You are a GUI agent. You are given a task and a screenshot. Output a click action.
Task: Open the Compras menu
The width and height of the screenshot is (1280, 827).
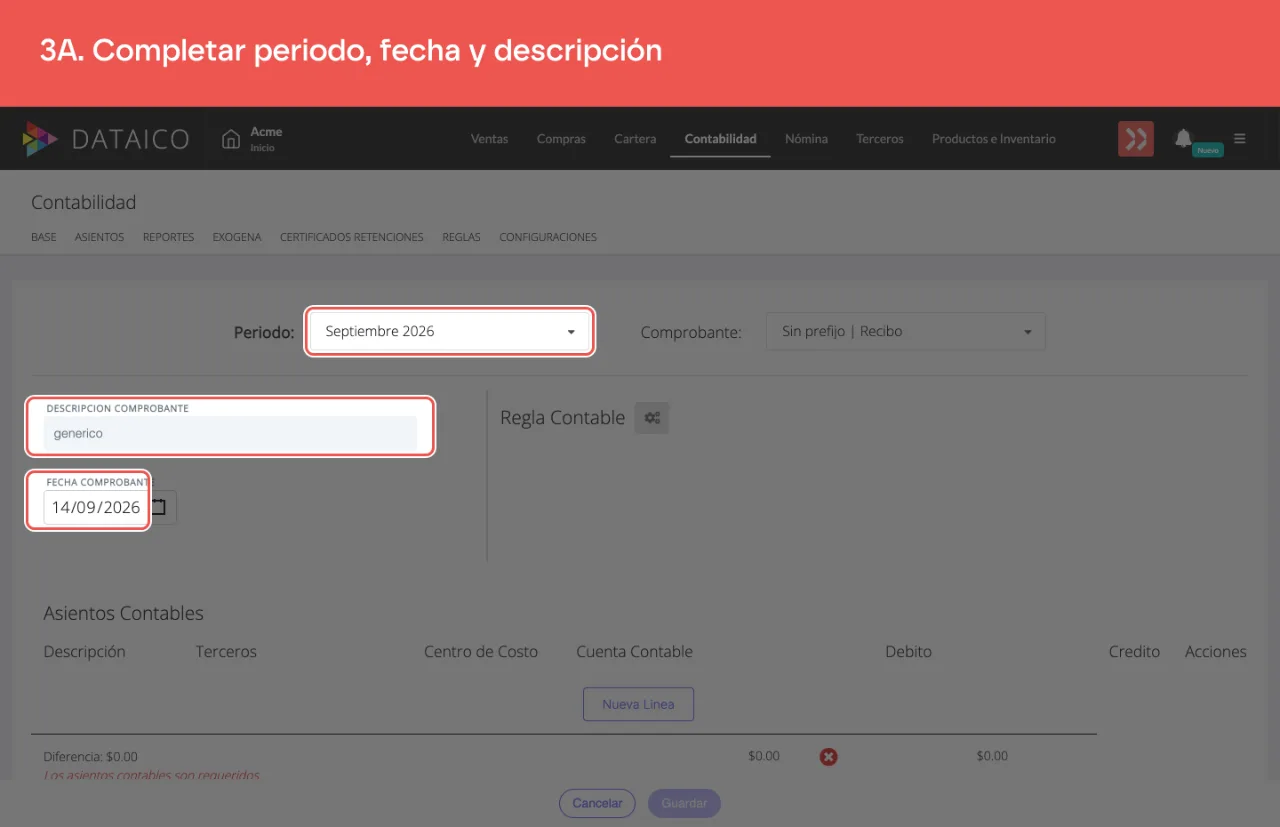[x=561, y=139]
